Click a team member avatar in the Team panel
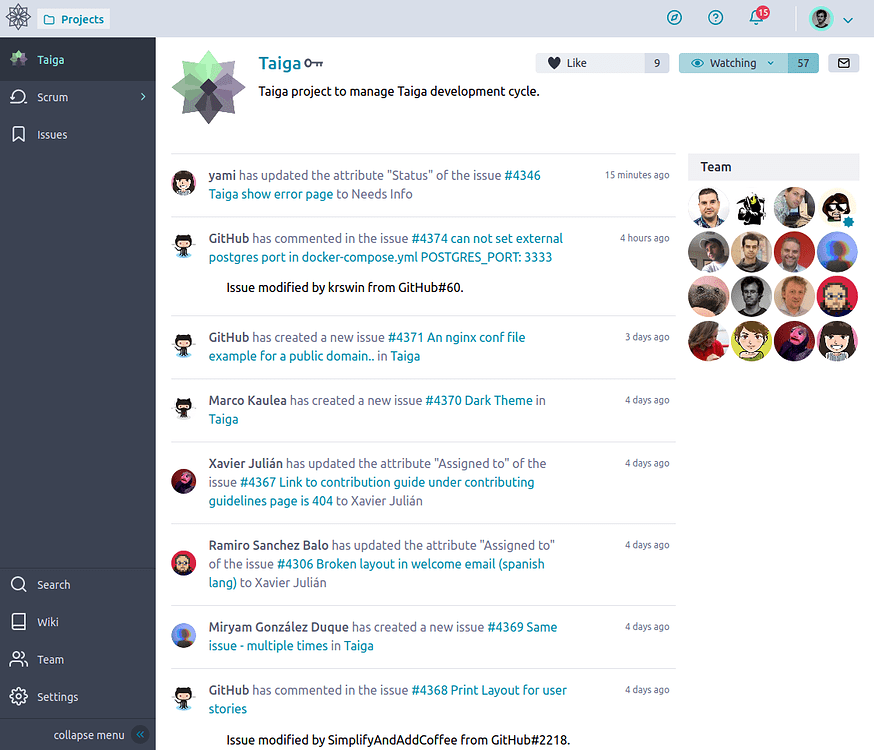Viewport: 874px width, 750px height. (708, 208)
